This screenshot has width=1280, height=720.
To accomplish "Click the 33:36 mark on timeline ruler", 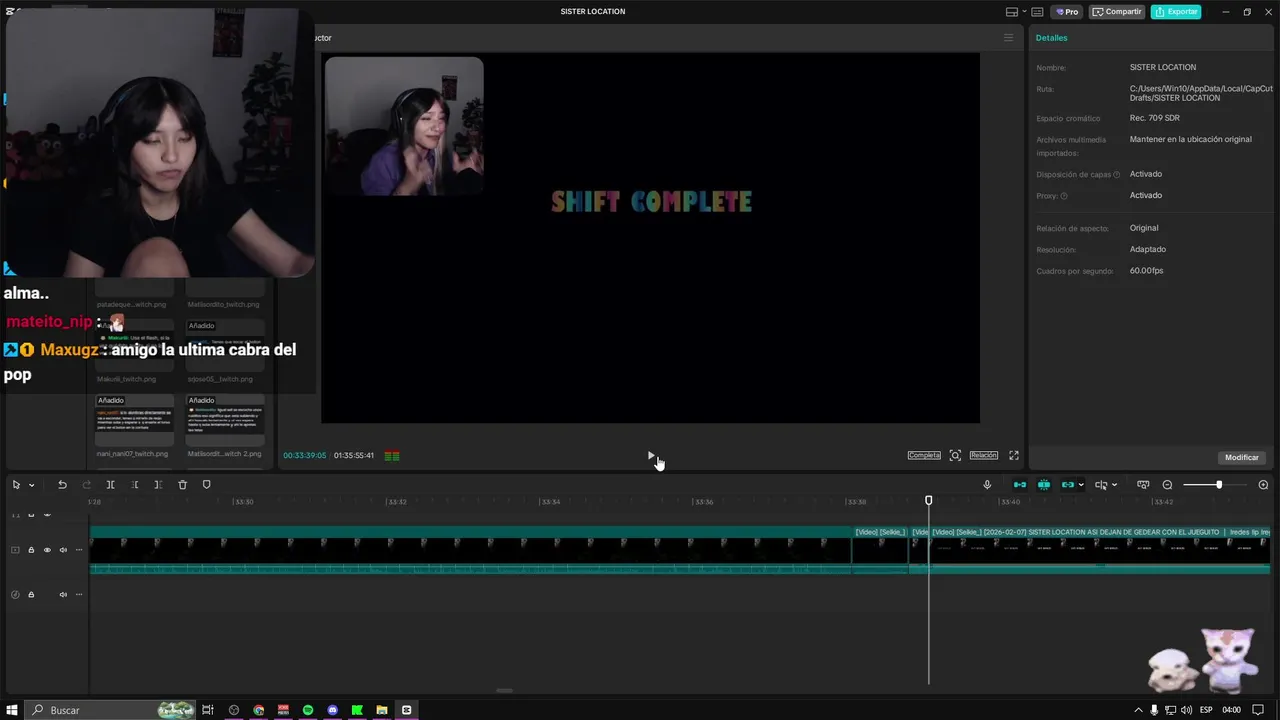I will (x=704, y=502).
